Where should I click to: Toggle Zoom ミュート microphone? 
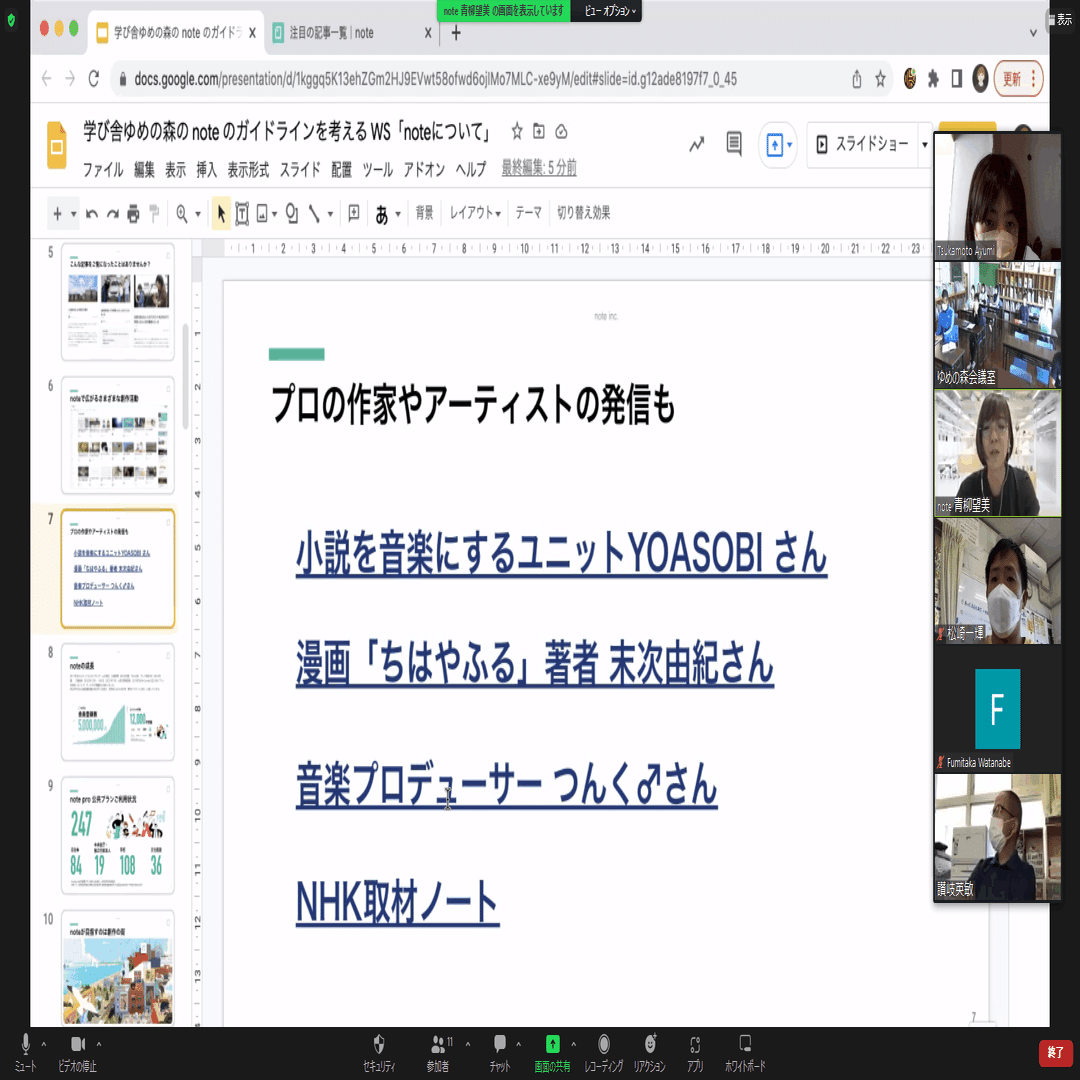point(25,1052)
